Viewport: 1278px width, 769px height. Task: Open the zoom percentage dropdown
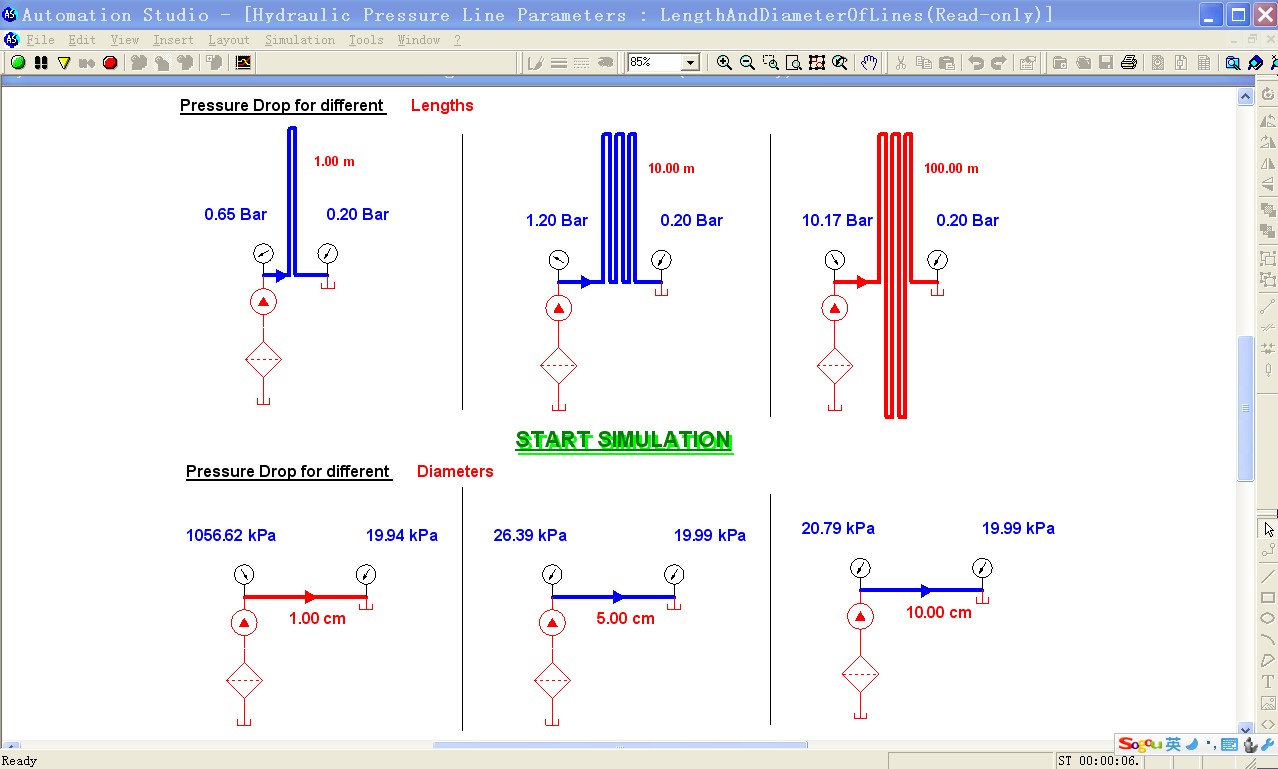coord(690,62)
